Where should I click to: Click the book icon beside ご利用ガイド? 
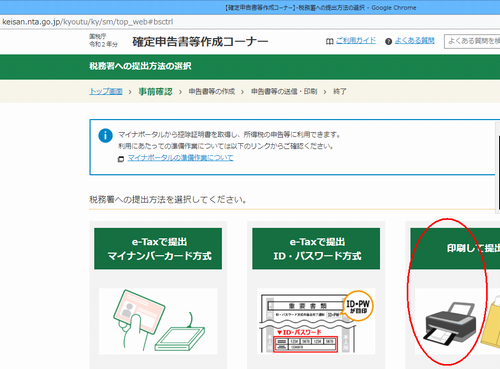pyautogui.click(x=329, y=41)
